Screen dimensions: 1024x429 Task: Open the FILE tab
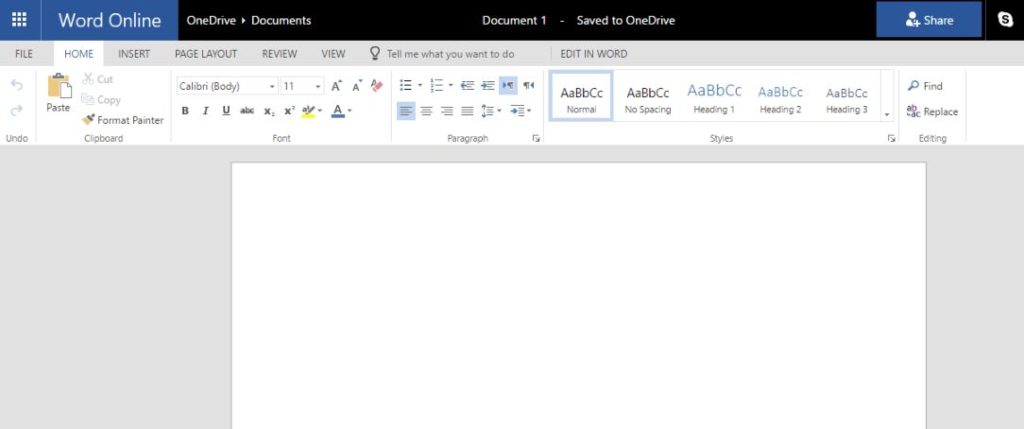24,54
